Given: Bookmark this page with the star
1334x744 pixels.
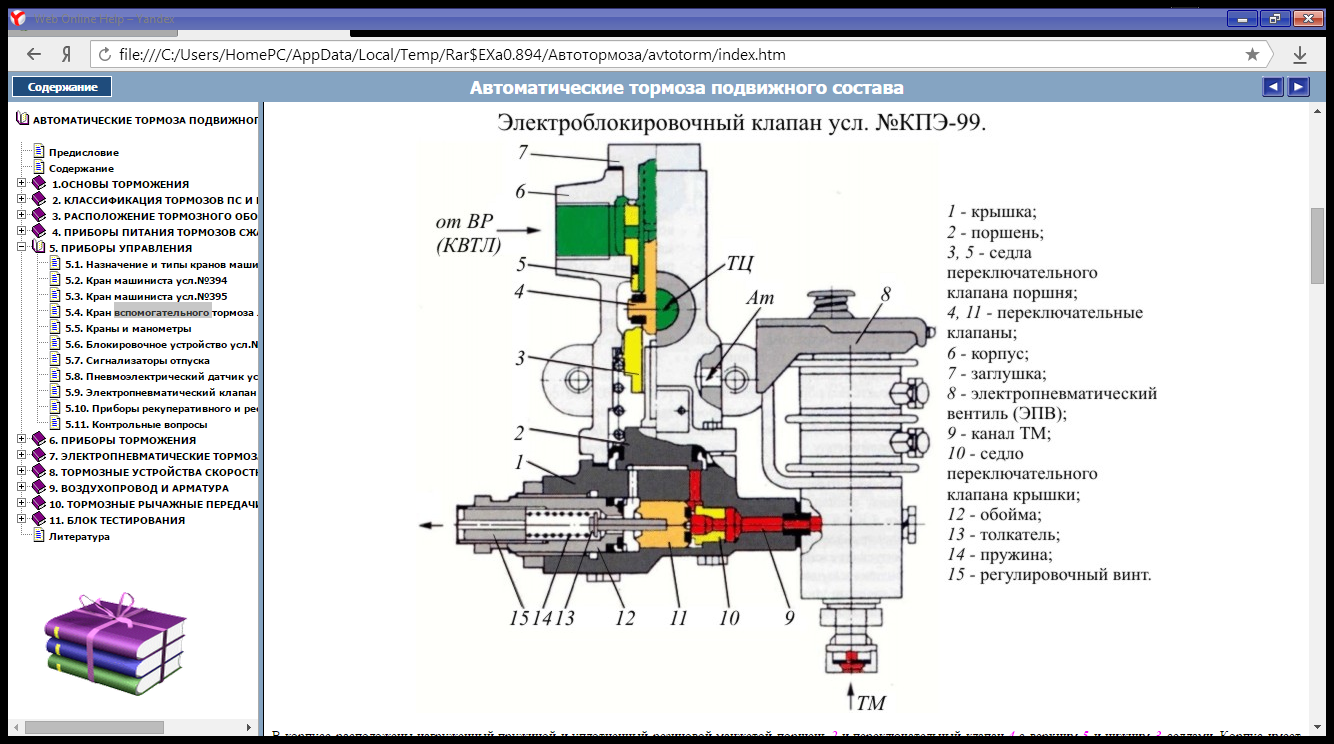Looking at the screenshot, I should pyautogui.click(x=1252, y=54).
